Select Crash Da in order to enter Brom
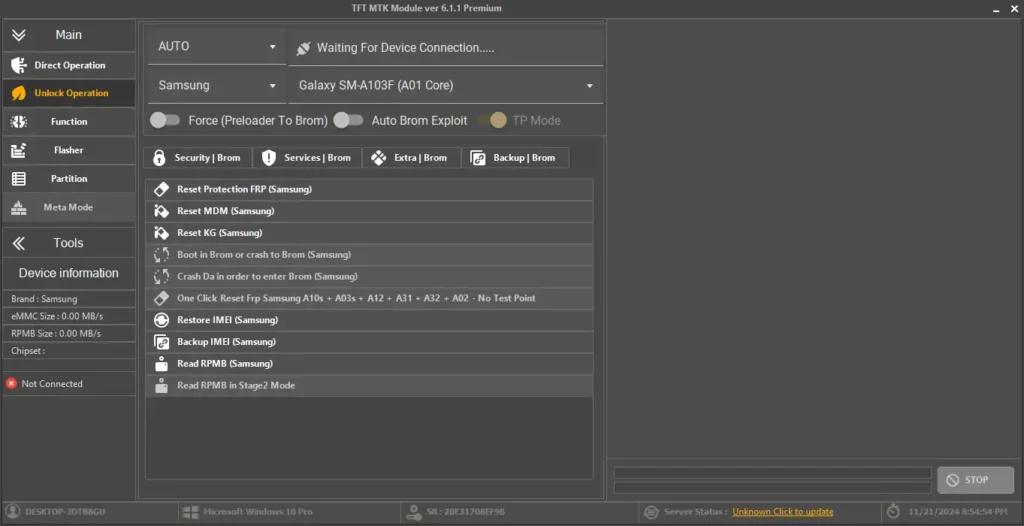Screen dimensions: 1024x526 point(370,276)
